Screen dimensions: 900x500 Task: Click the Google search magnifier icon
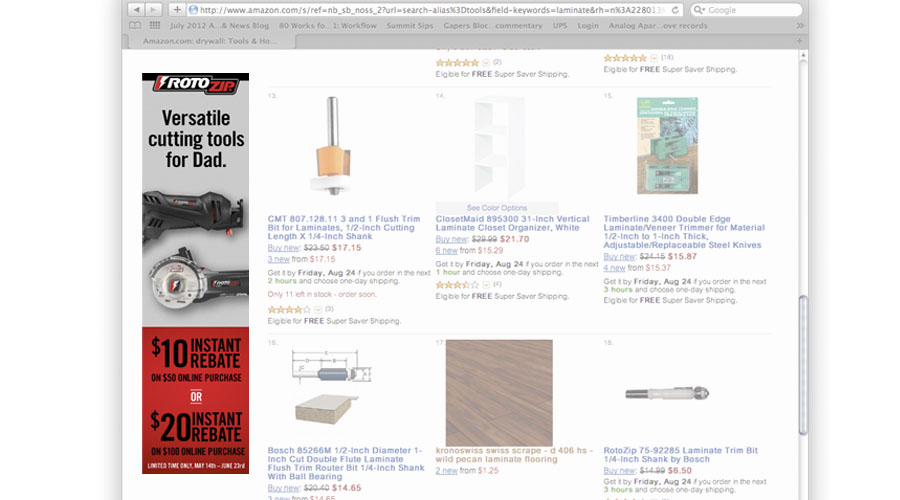pos(699,10)
